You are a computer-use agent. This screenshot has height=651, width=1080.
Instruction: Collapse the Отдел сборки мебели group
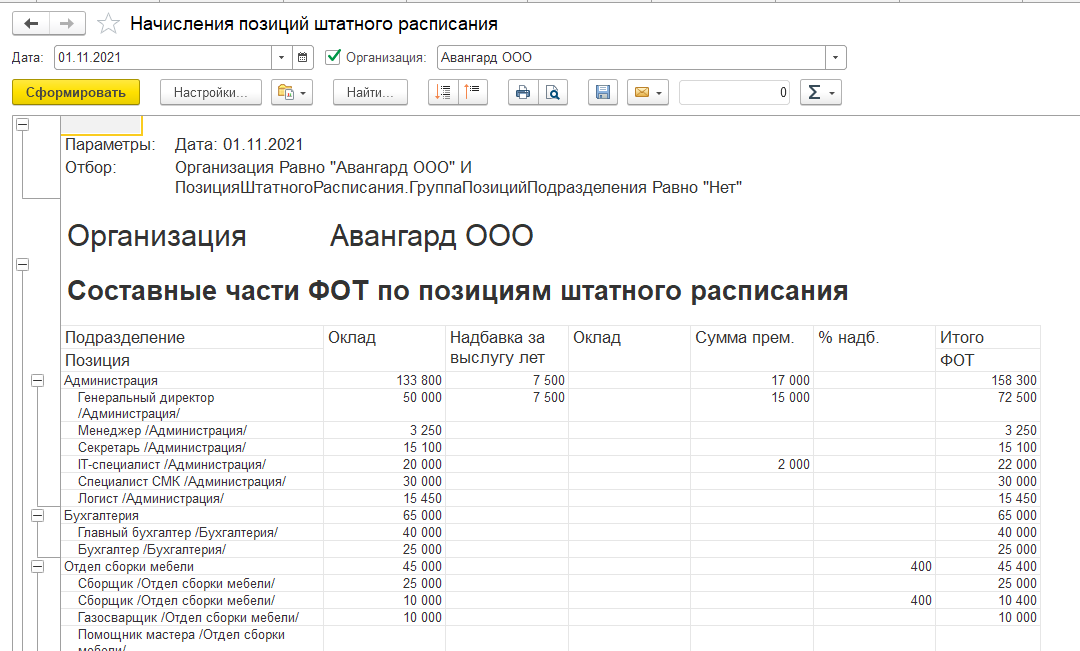point(38,566)
